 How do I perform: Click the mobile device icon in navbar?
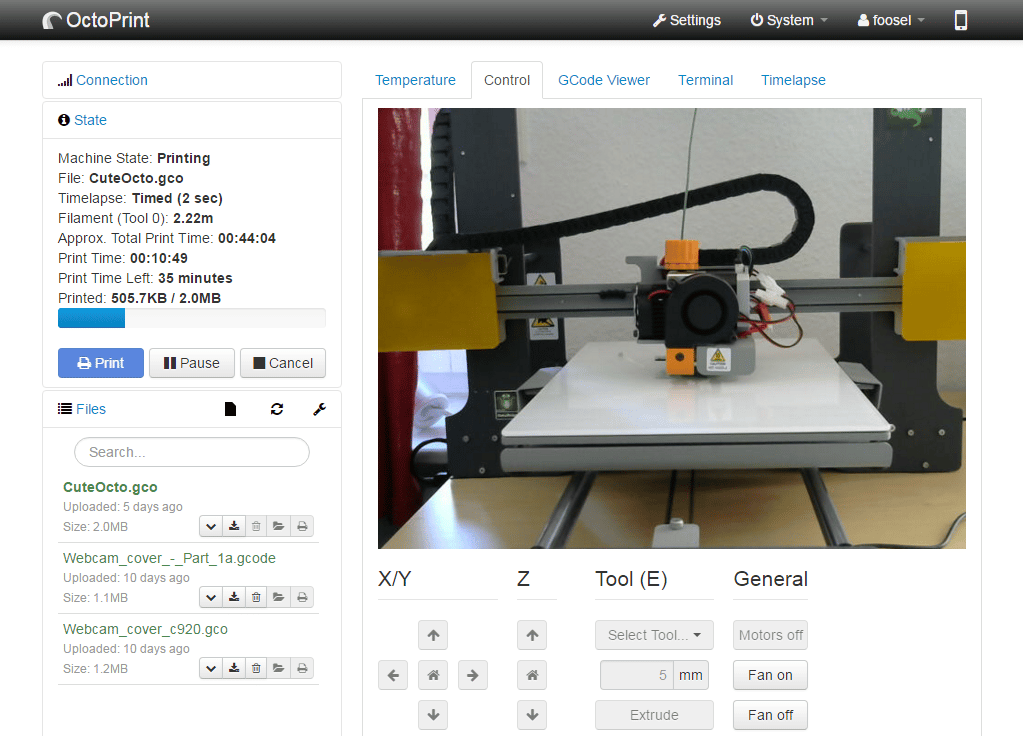coord(961,20)
